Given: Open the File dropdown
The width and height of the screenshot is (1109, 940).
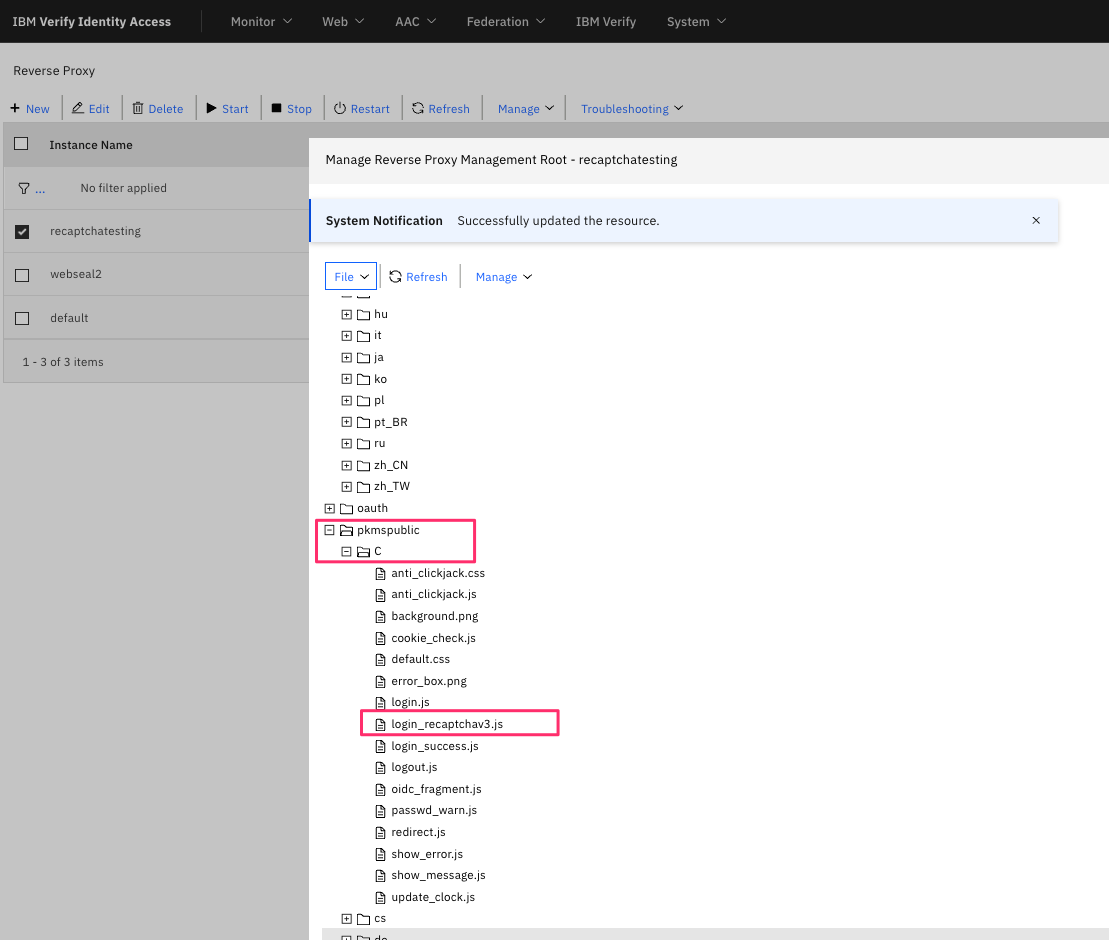Looking at the screenshot, I should click(351, 277).
